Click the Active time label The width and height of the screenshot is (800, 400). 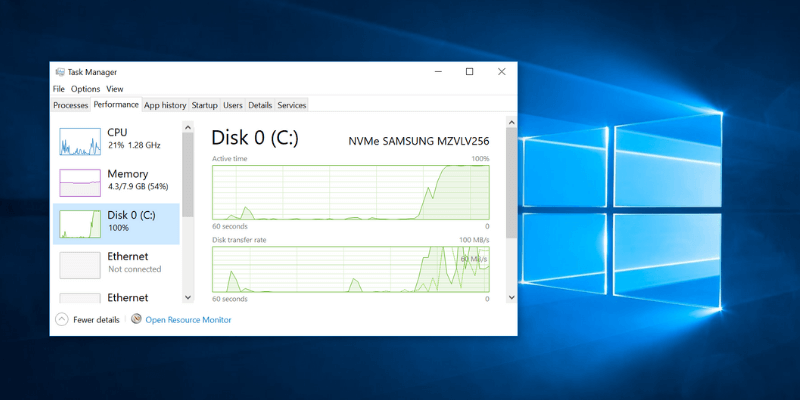pos(230,159)
